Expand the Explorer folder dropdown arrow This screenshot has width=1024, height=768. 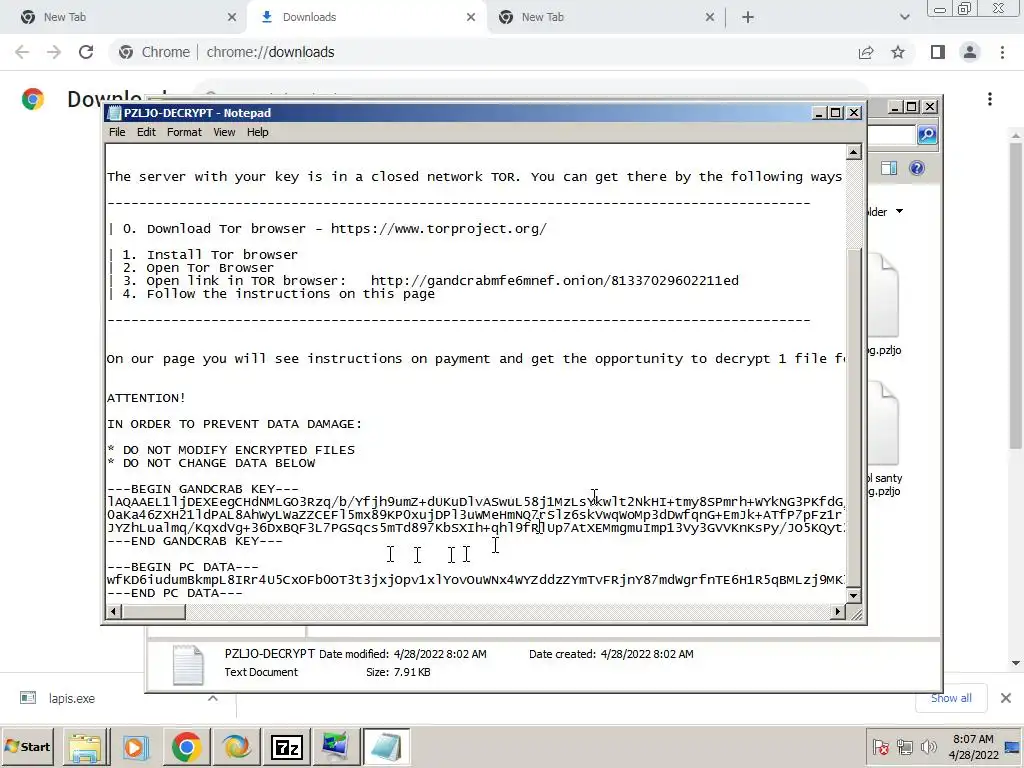coord(899,212)
